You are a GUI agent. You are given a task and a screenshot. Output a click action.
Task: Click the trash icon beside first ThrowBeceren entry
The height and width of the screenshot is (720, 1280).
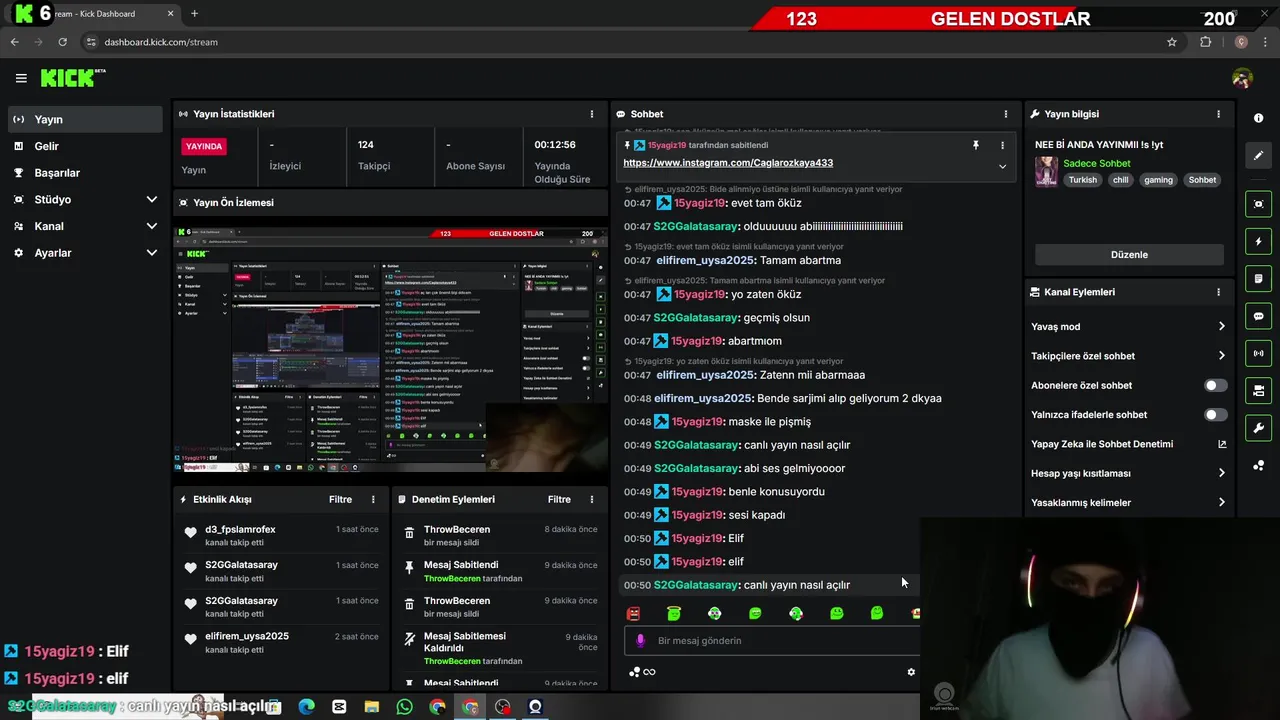[x=409, y=534]
